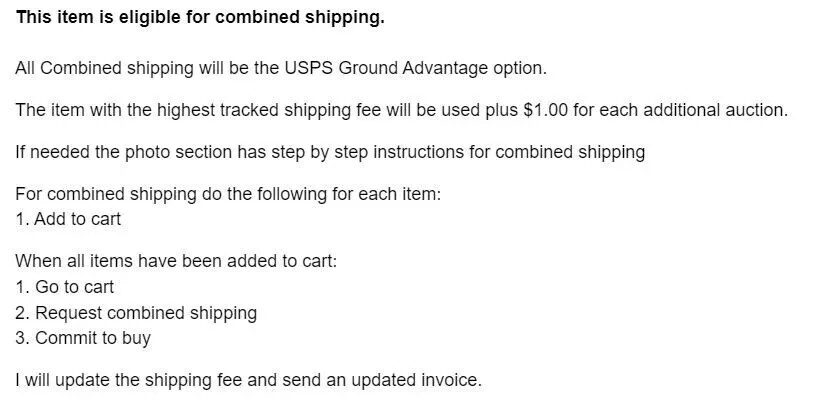Click the line "When all items have been added"
813x411 pixels.
176,261
